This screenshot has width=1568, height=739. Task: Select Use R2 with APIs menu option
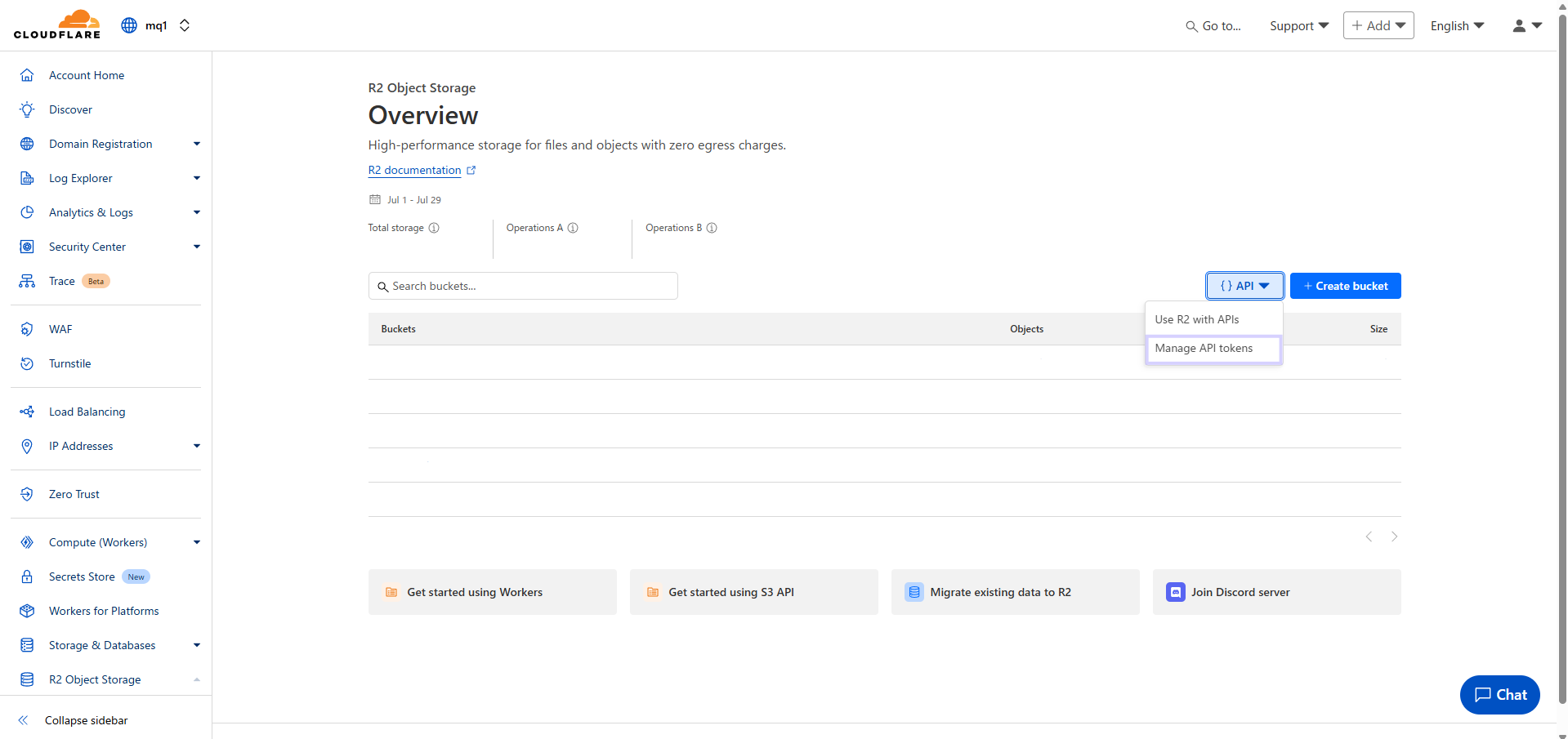coord(1213,319)
